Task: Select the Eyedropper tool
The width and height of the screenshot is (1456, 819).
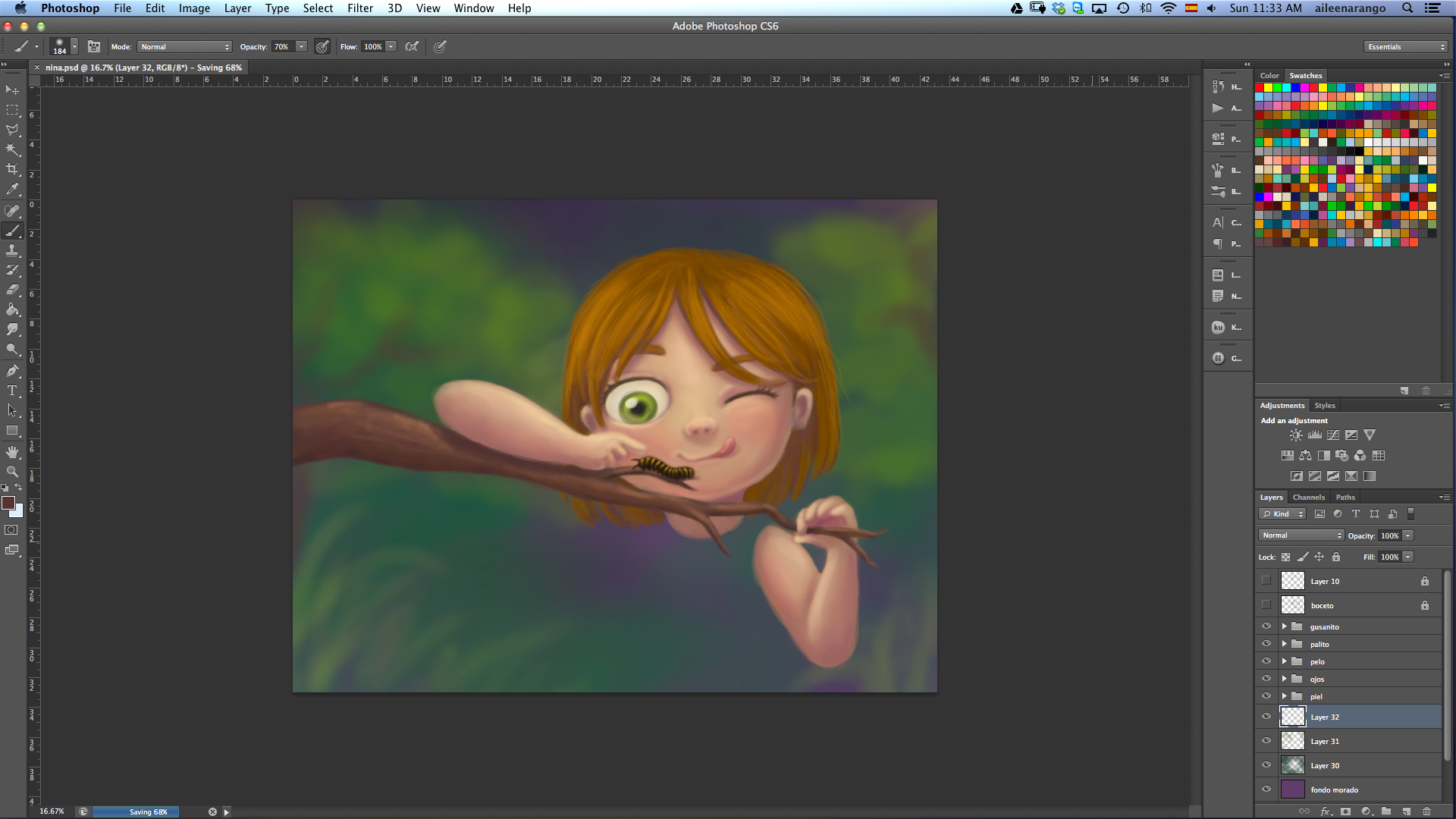Action: [x=12, y=190]
